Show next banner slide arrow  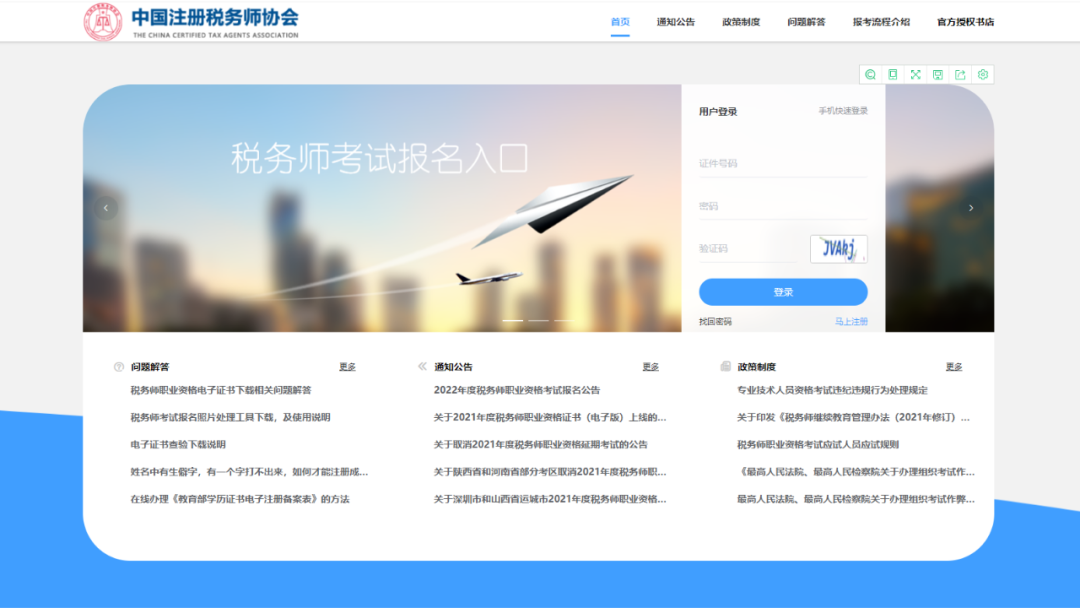(x=971, y=208)
